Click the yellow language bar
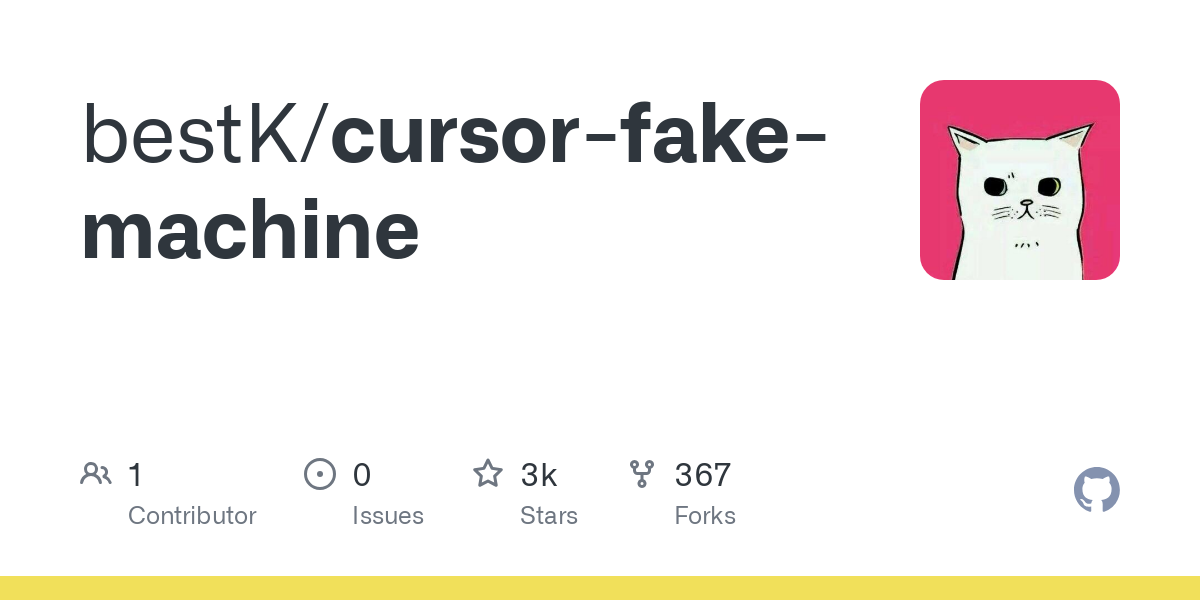1200x600 pixels. [x=600, y=588]
